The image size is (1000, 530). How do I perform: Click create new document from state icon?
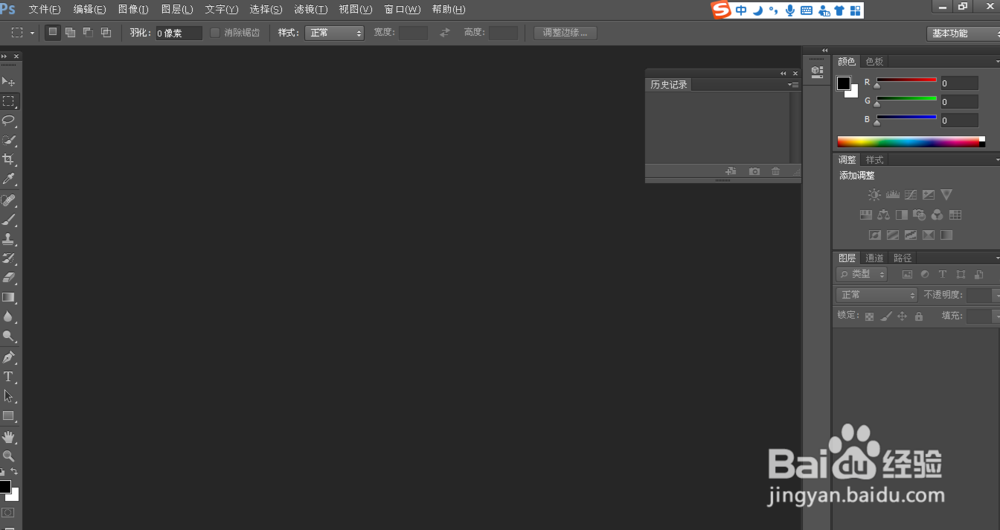pyautogui.click(x=731, y=171)
